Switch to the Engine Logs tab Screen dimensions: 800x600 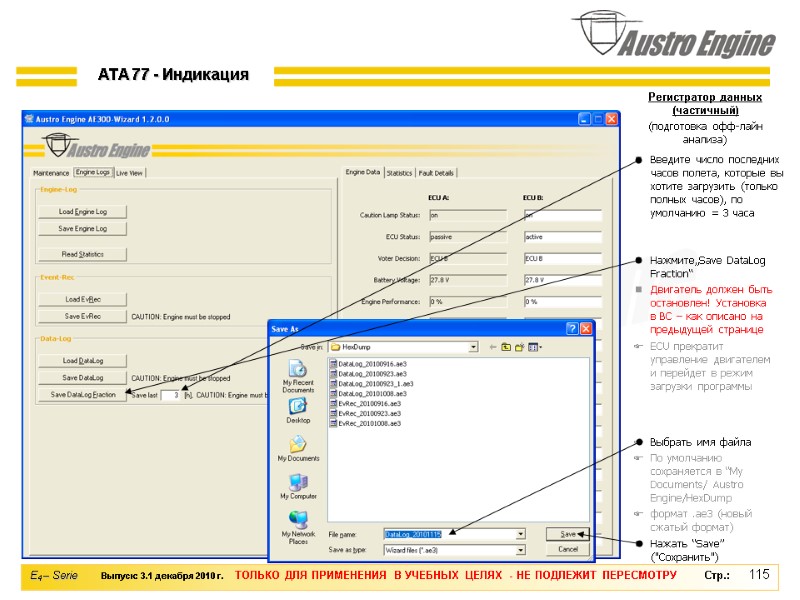click(x=93, y=172)
